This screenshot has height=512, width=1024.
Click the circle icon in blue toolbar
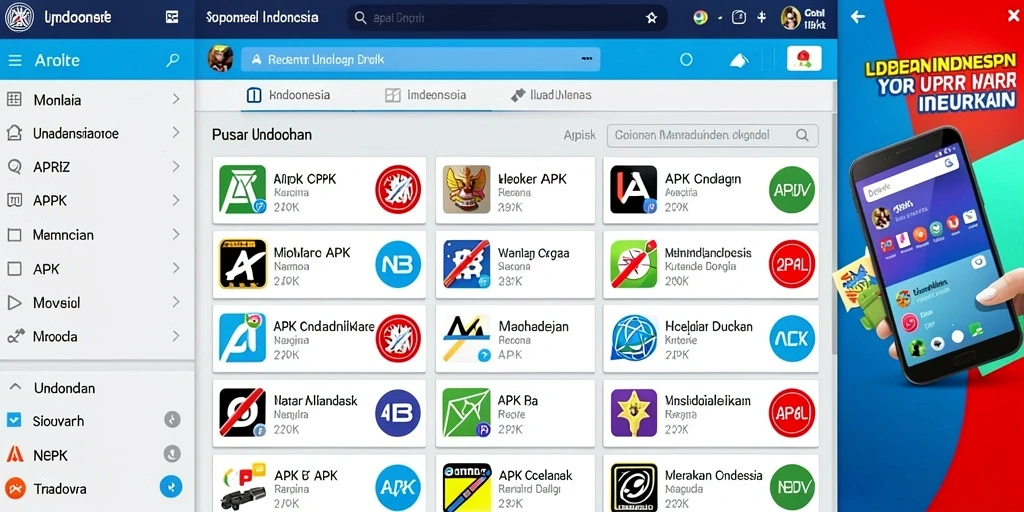(x=686, y=60)
